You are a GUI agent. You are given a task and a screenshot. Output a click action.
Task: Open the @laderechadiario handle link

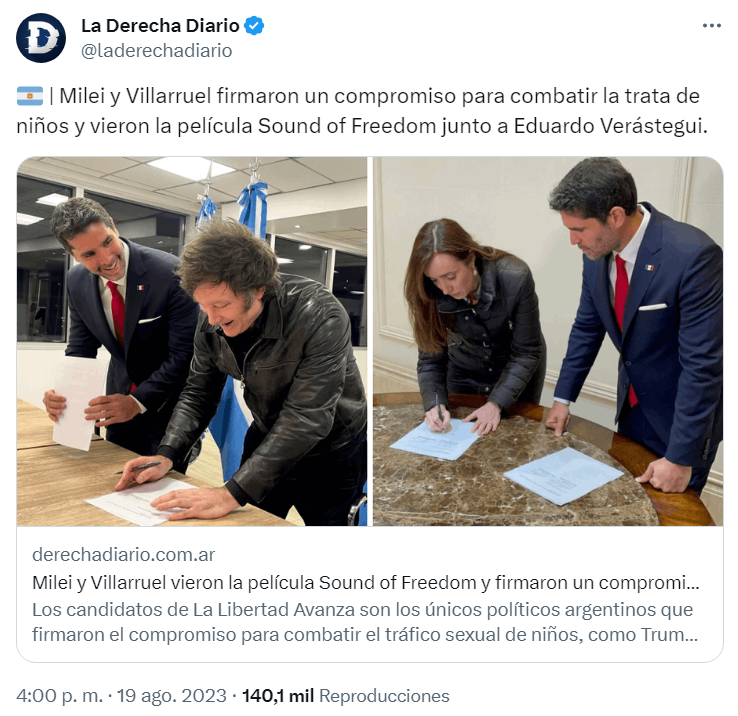(157, 50)
